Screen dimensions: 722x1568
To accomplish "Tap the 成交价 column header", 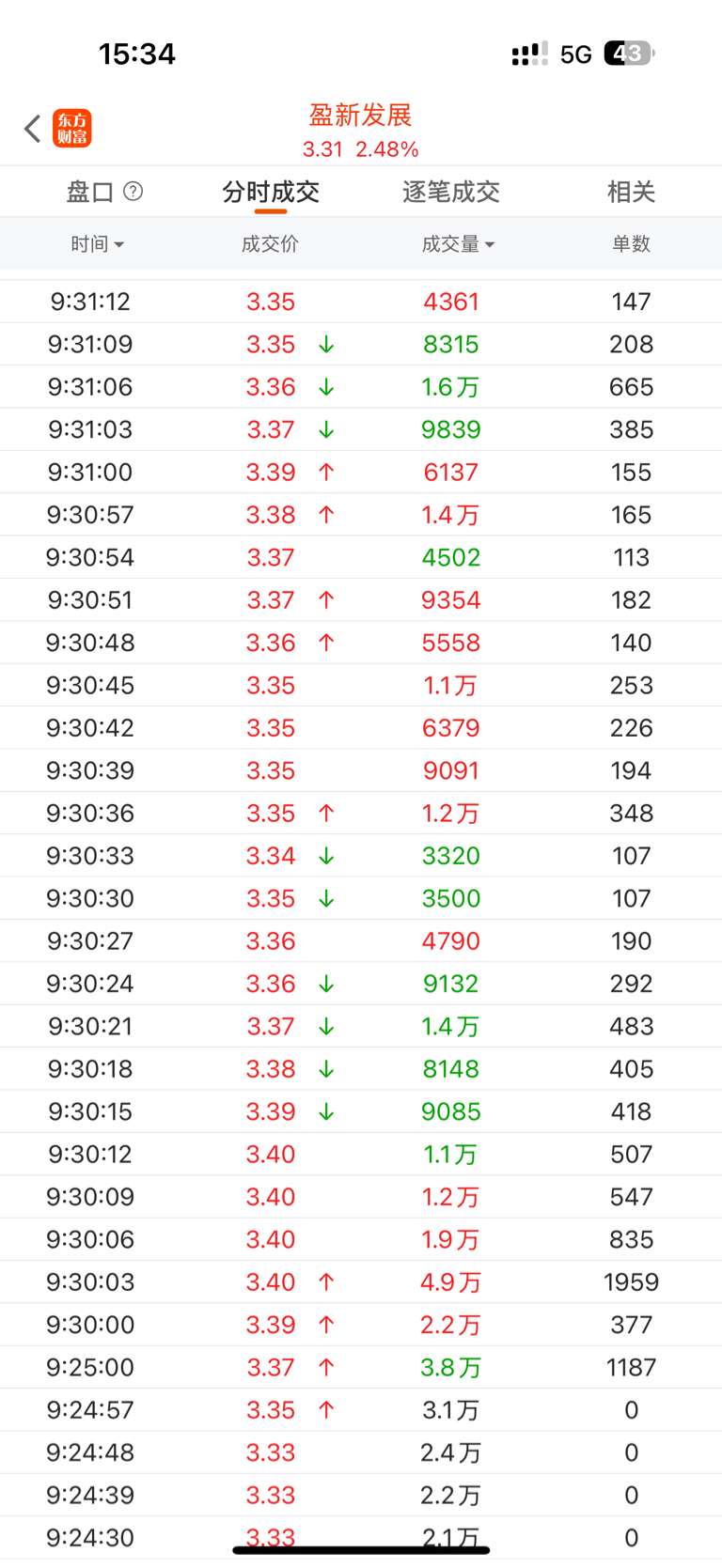I will tap(270, 244).
